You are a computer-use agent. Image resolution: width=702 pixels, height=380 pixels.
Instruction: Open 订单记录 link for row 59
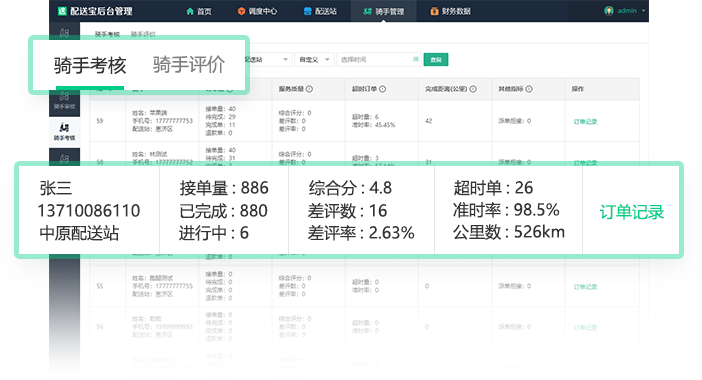pos(585,121)
